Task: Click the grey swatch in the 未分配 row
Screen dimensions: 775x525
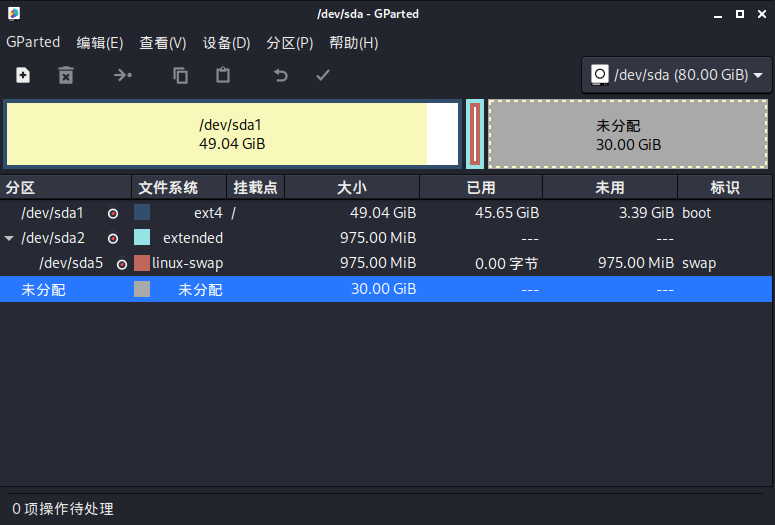Action: tap(142, 289)
